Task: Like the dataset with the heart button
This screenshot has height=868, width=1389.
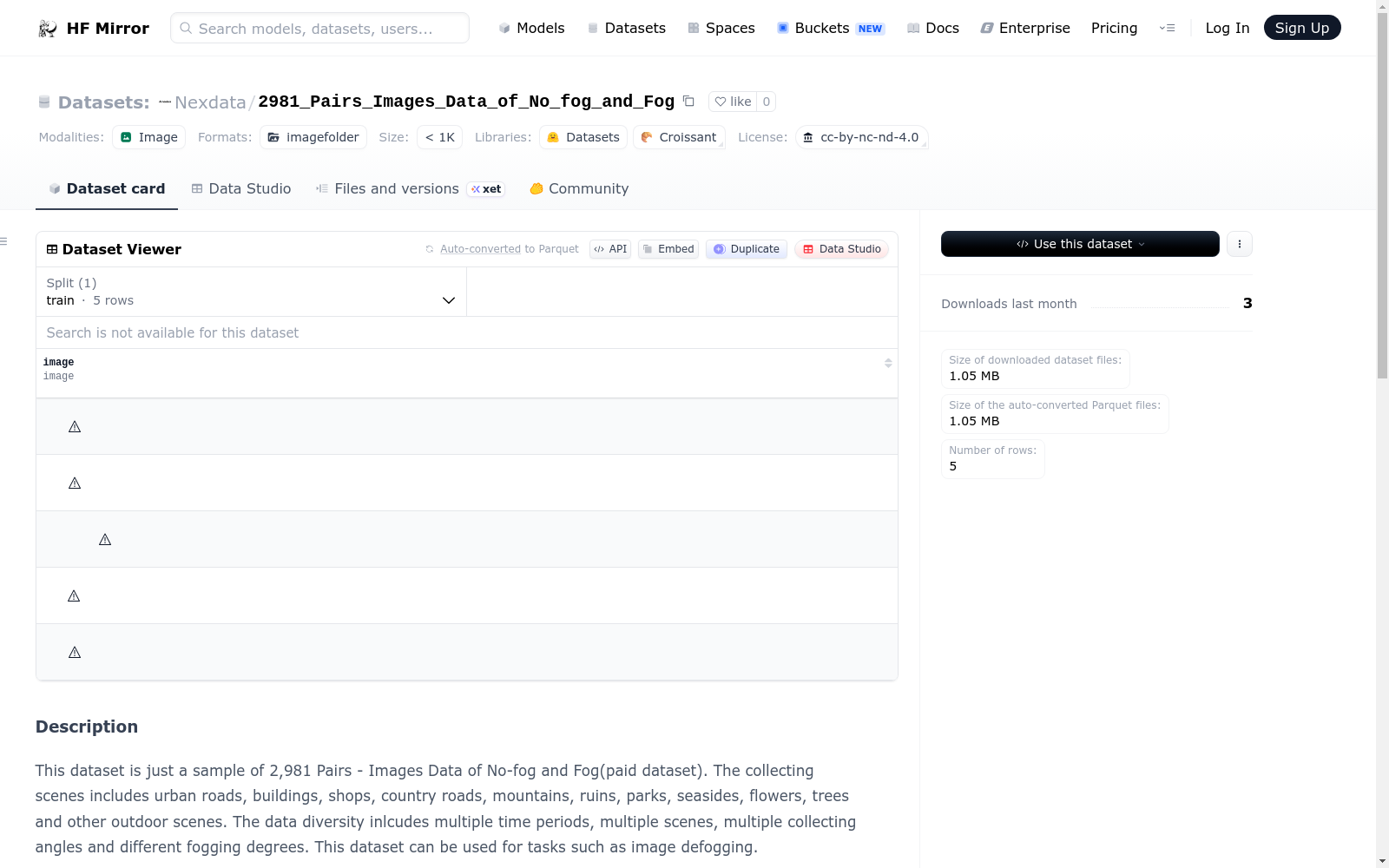Action: 733,102
